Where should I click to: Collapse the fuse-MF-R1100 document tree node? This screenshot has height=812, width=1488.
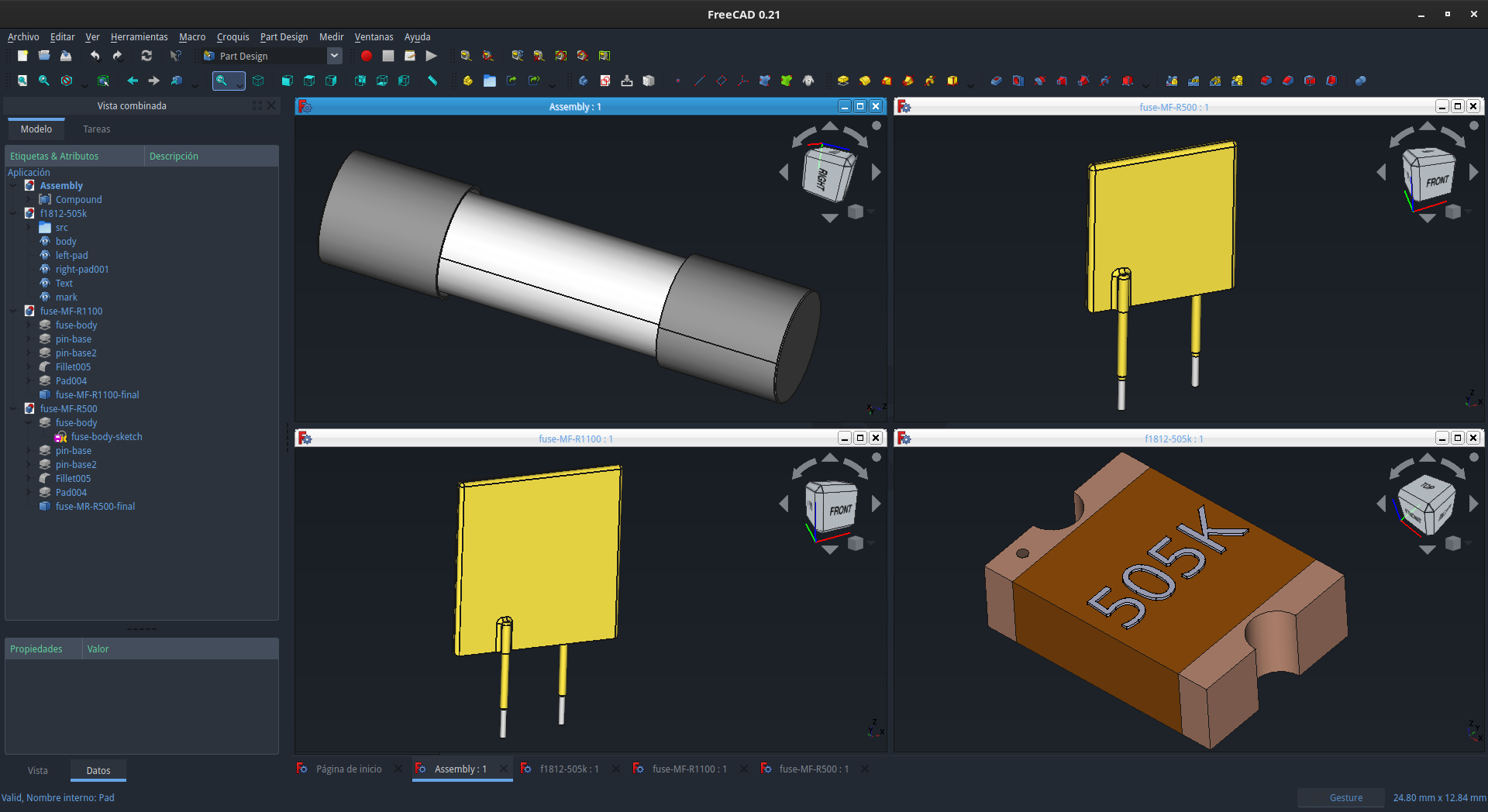[13, 311]
